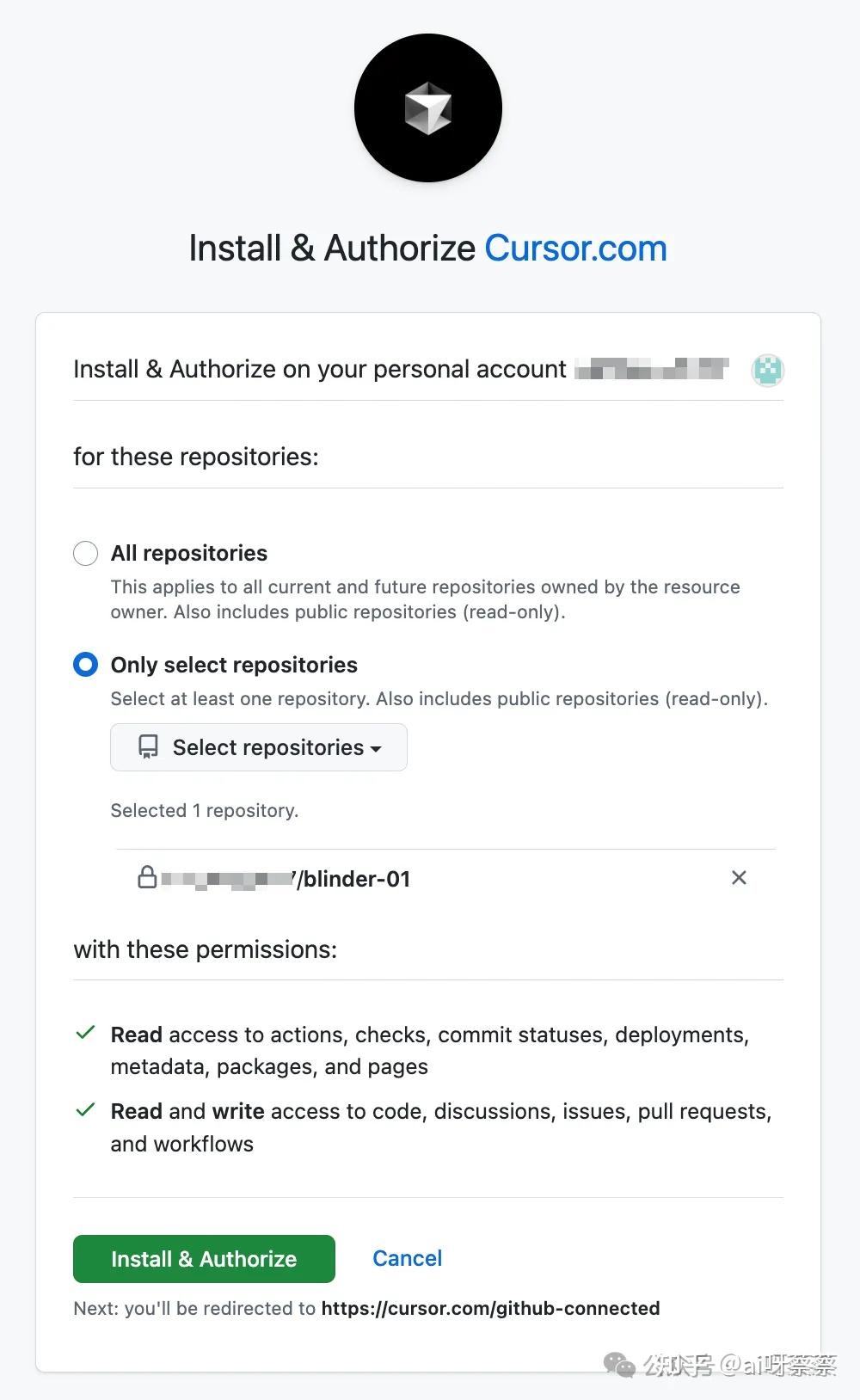Click the cursor.com/github-connected redirect URL
The width and height of the screenshot is (860, 1400).
tap(490, 1308)
